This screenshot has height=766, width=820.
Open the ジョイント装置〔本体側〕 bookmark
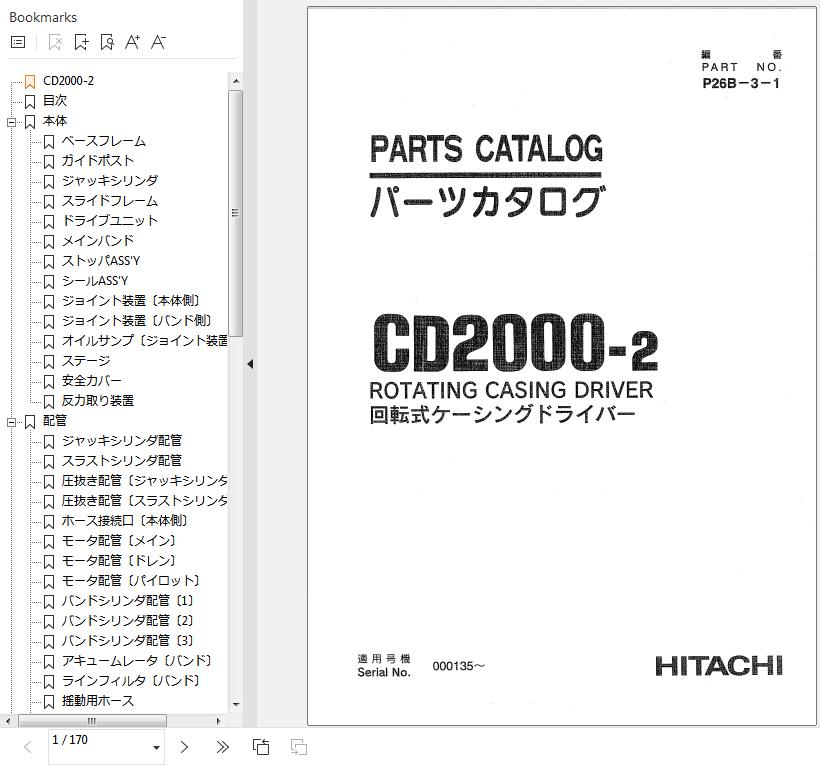tap(131, 301)
